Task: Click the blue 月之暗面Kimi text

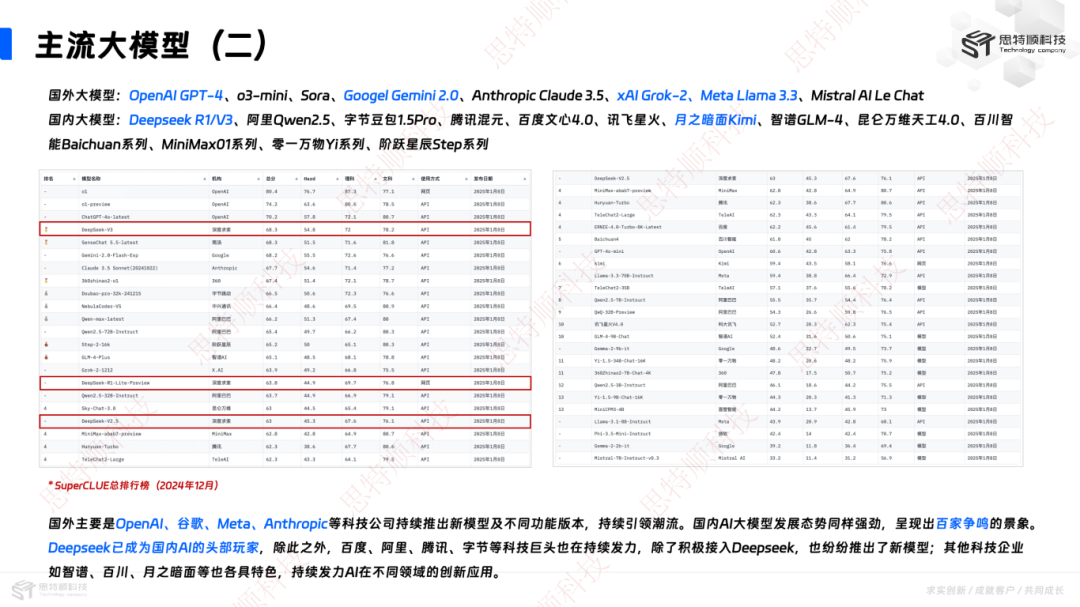Action: point(714,120)
